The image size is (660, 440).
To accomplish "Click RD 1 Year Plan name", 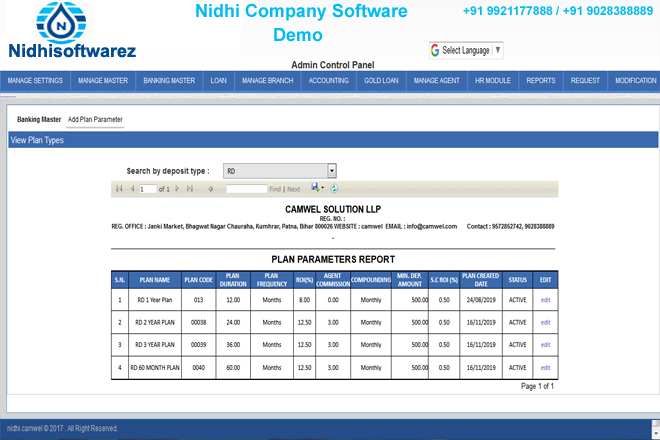I will pos(155,300).
